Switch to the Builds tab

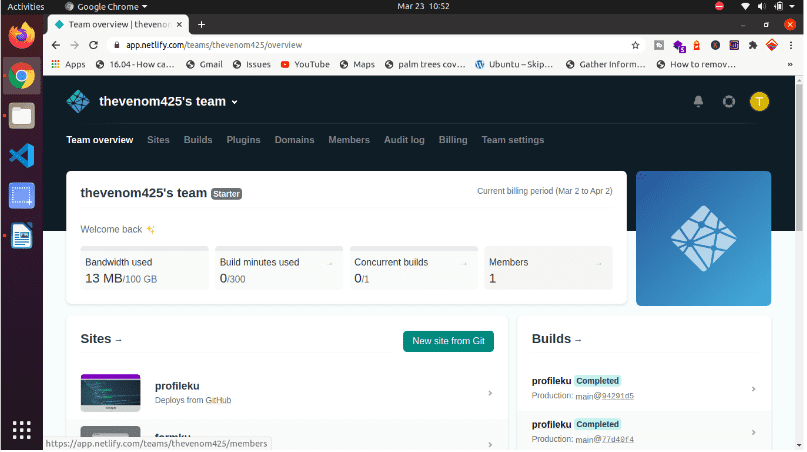pyautogui.click(x=198, y=140)
